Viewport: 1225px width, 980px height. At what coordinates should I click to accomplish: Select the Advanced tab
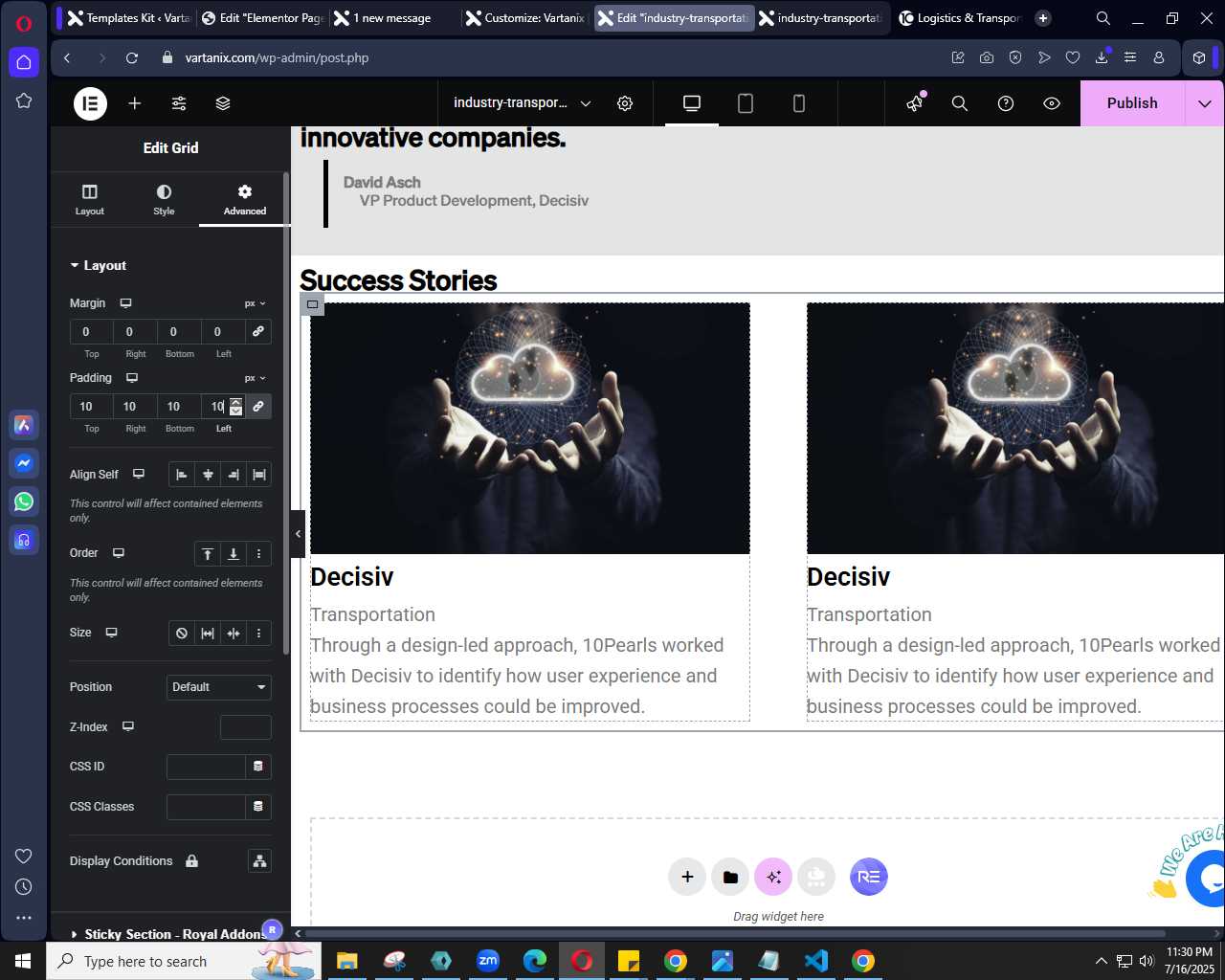click(x=245, y=199)
